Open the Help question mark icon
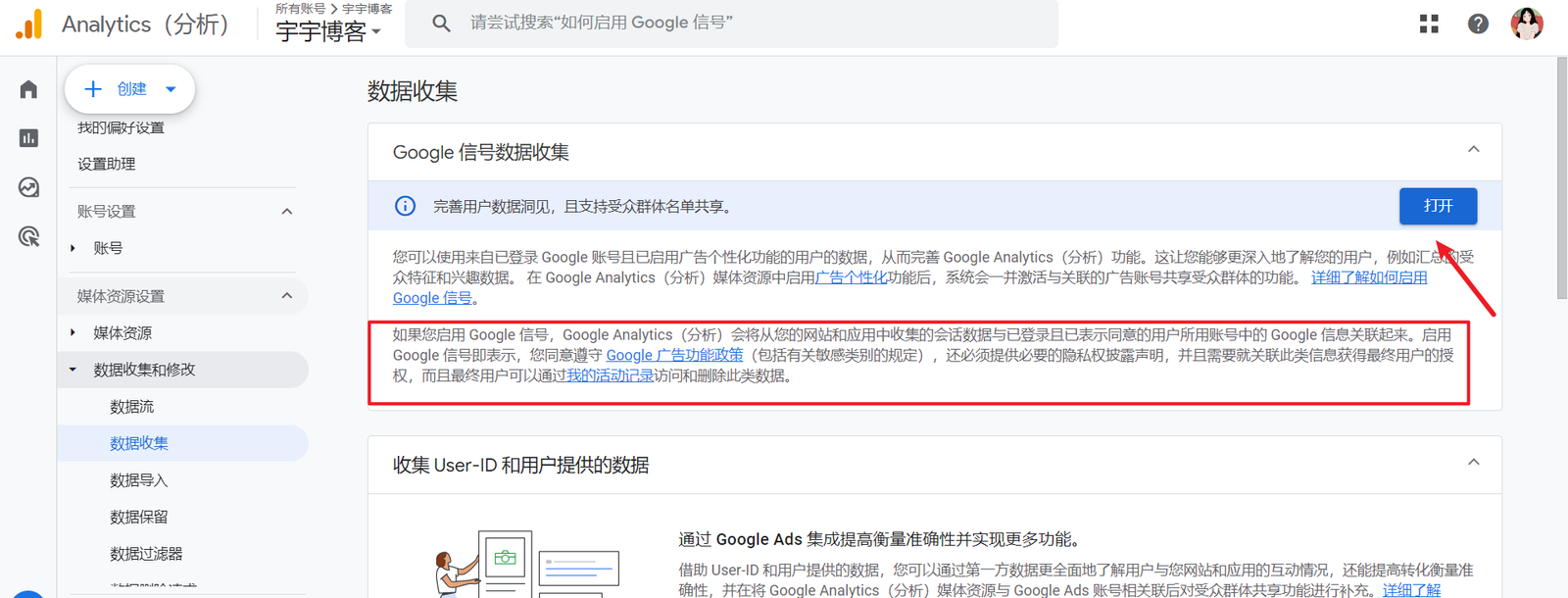Screen dimensions: 1568x598 coord(1478,24)
